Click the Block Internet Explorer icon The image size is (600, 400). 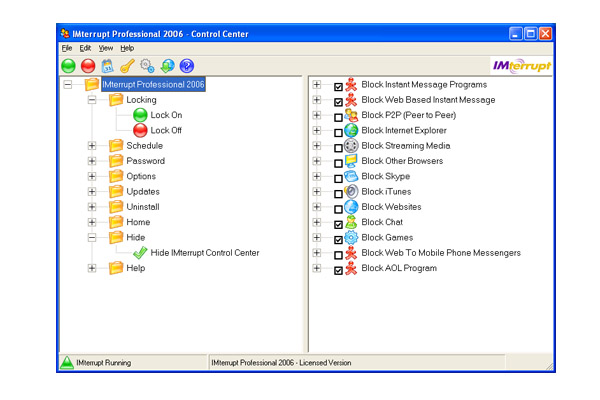[351, 130]
